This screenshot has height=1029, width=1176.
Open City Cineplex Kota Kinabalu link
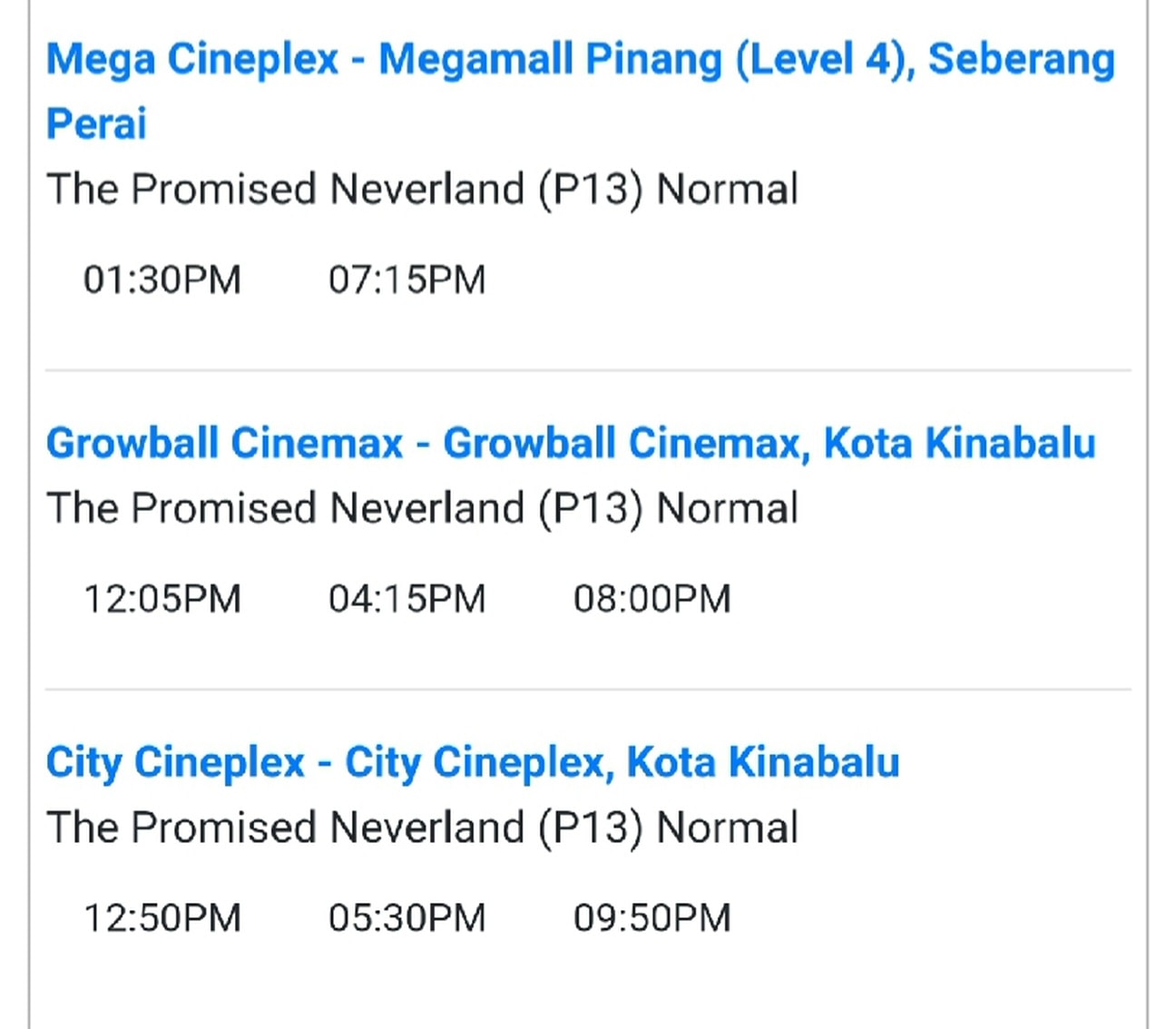click(473, 763)
